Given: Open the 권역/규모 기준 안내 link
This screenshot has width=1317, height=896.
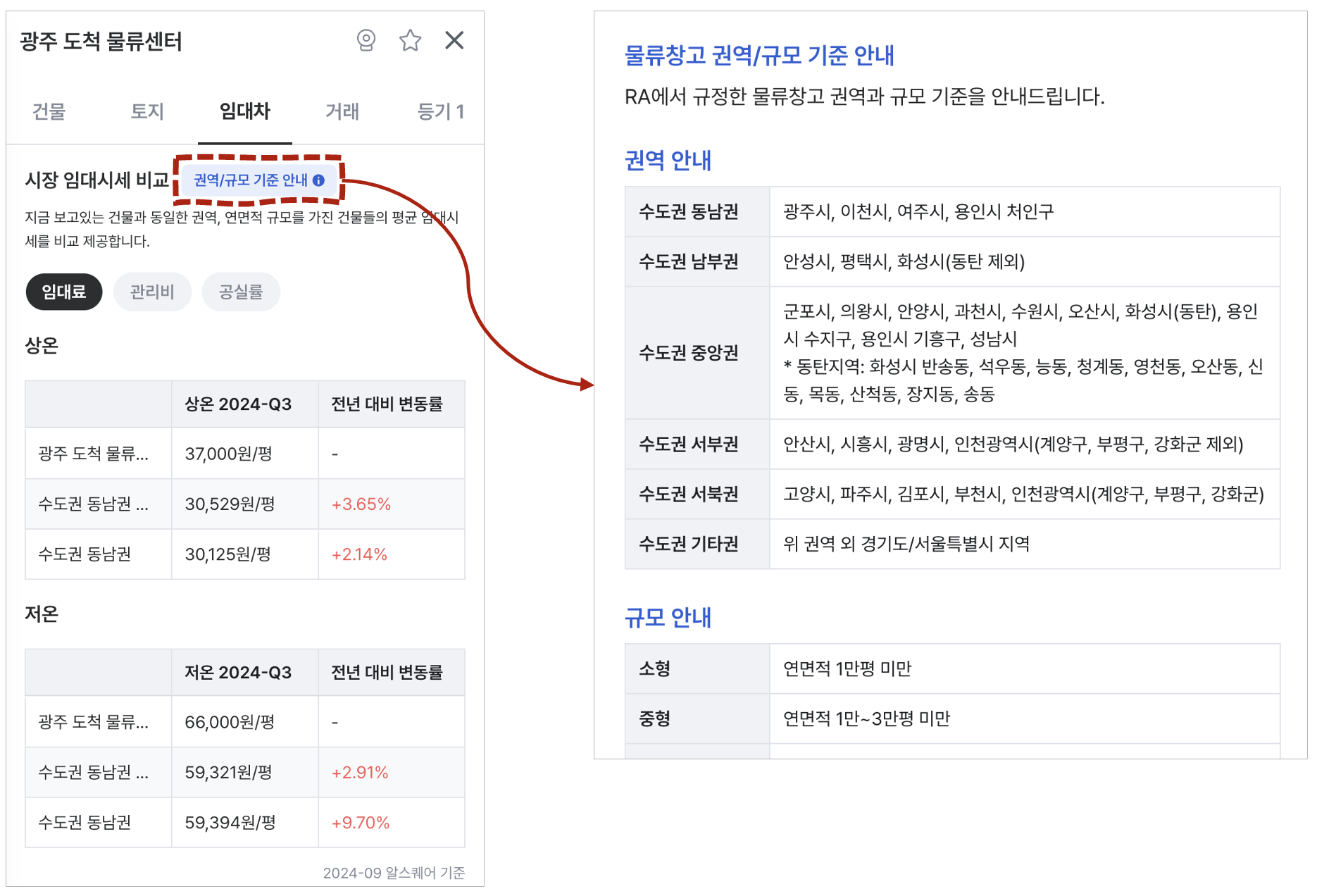Looking at the screenshot, I should coord(258,180).
